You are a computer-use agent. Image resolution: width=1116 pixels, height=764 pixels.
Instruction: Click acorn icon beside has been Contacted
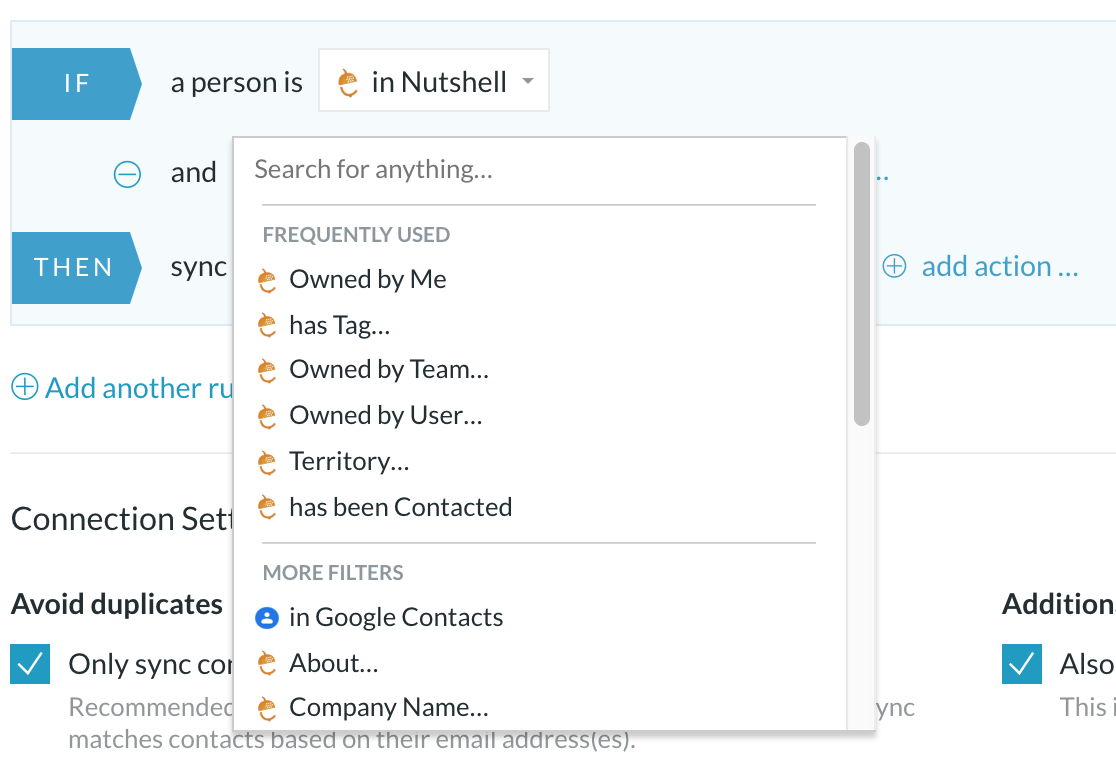pos(267,508)
